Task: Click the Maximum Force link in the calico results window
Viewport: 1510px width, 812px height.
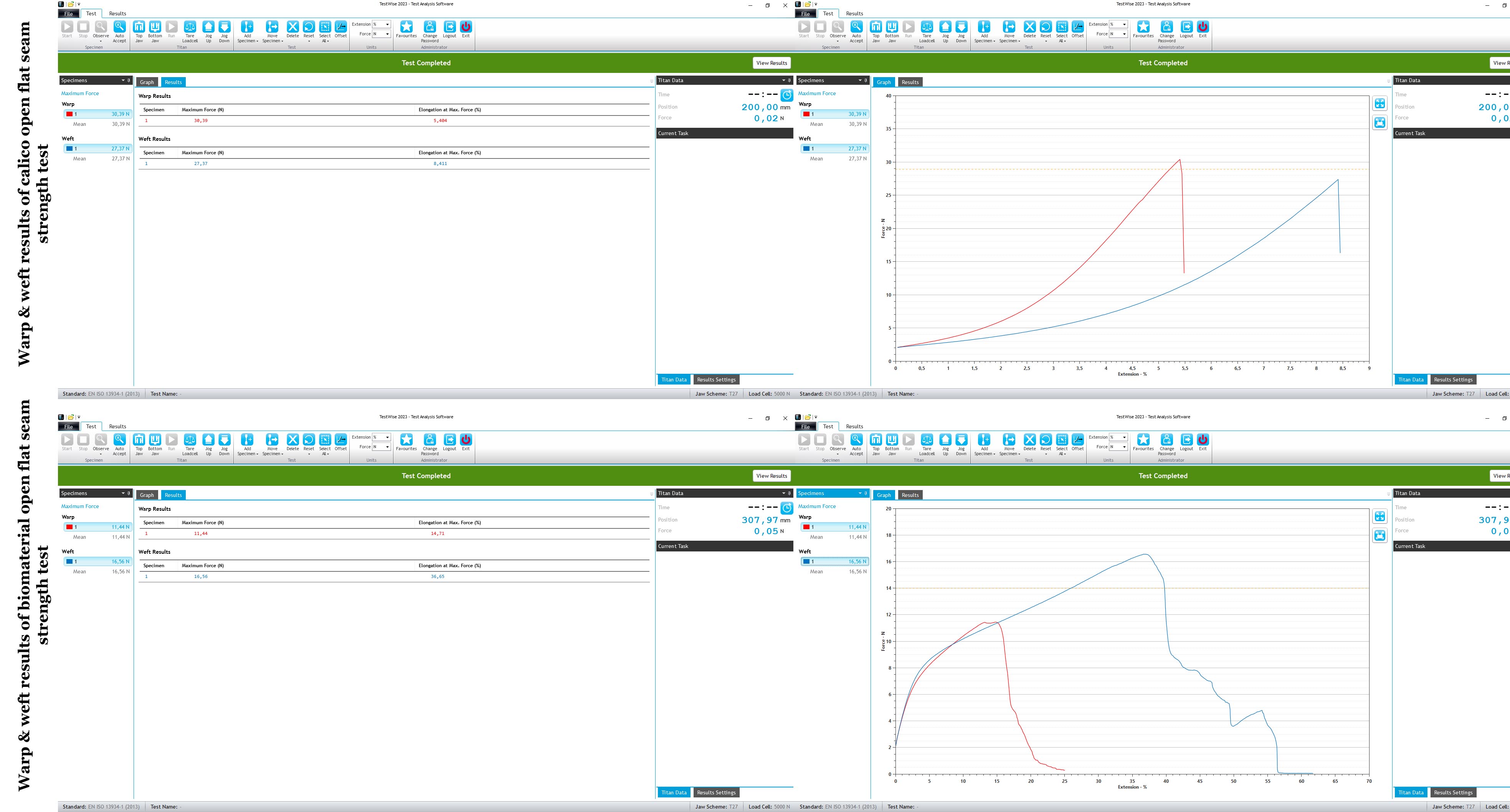Action: point(80,93)
